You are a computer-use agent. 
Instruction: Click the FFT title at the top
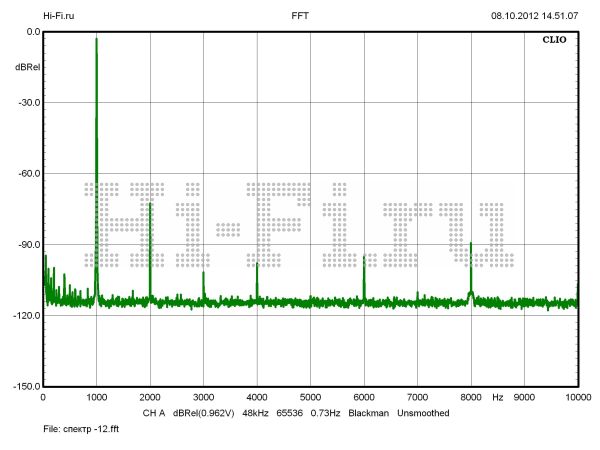click(x=300, y=16)
